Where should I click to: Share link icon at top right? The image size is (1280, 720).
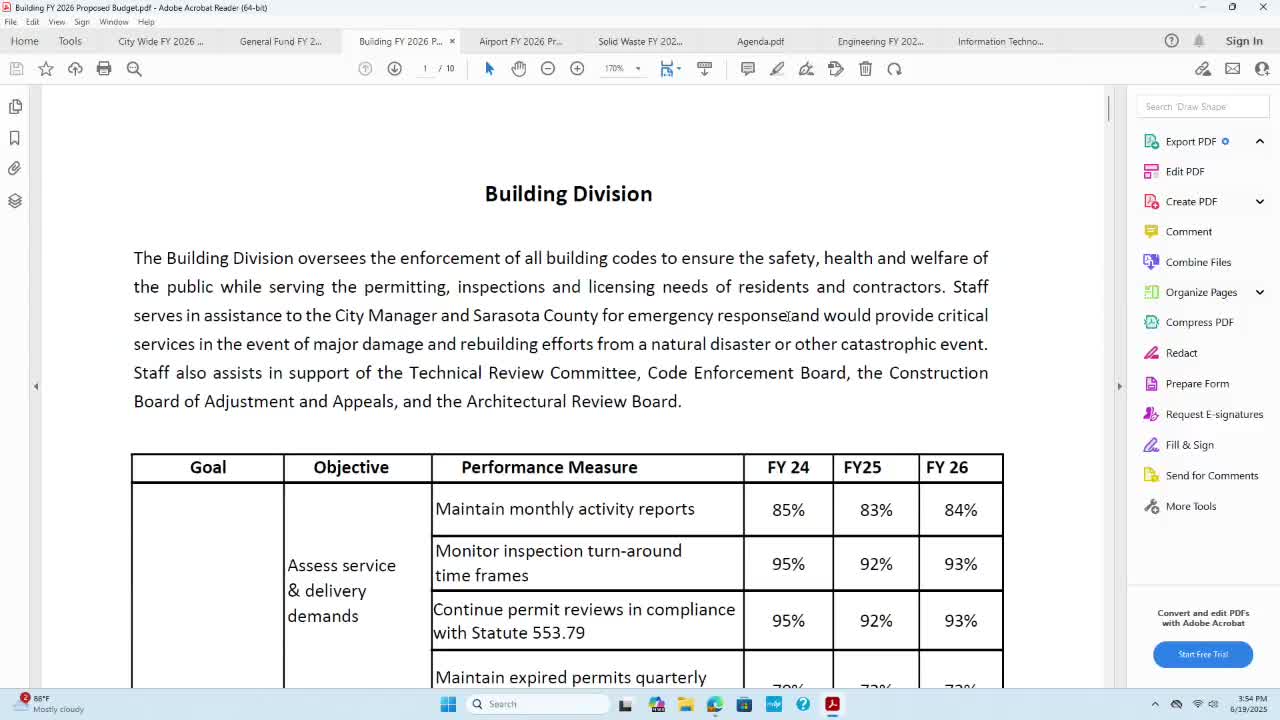(1203, 69)
